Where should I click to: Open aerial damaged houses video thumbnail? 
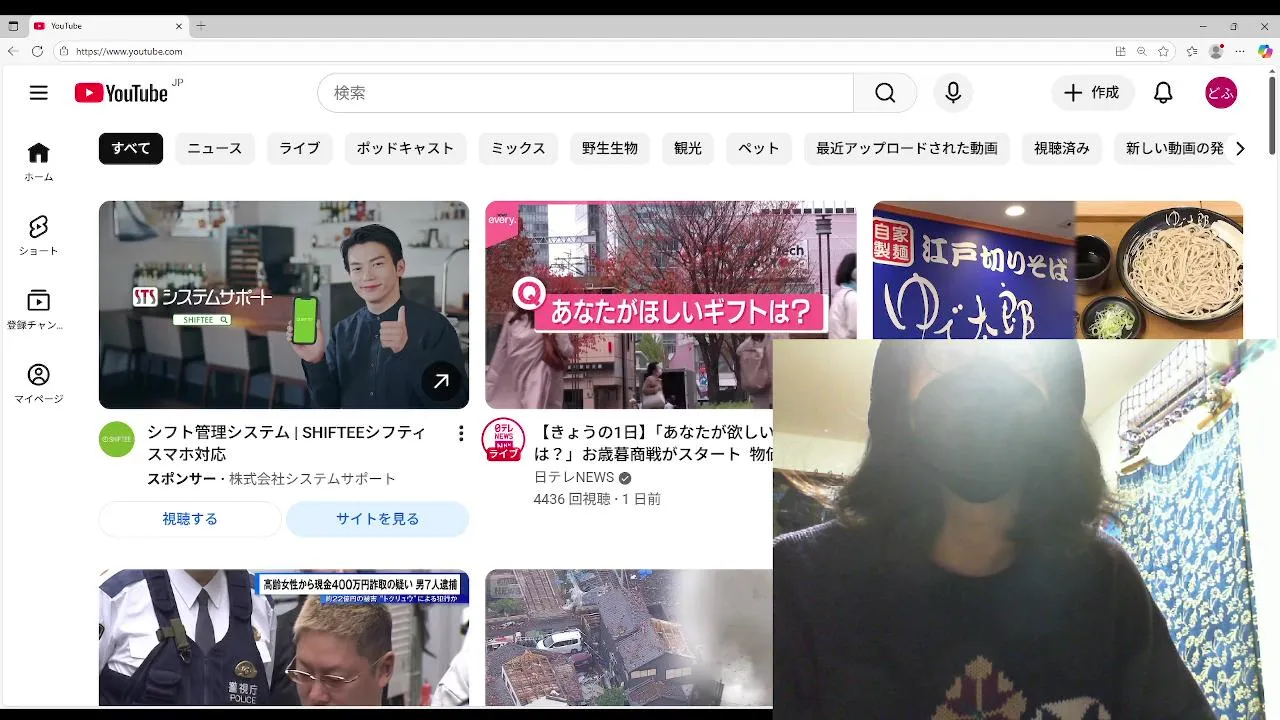coord(629,638)
